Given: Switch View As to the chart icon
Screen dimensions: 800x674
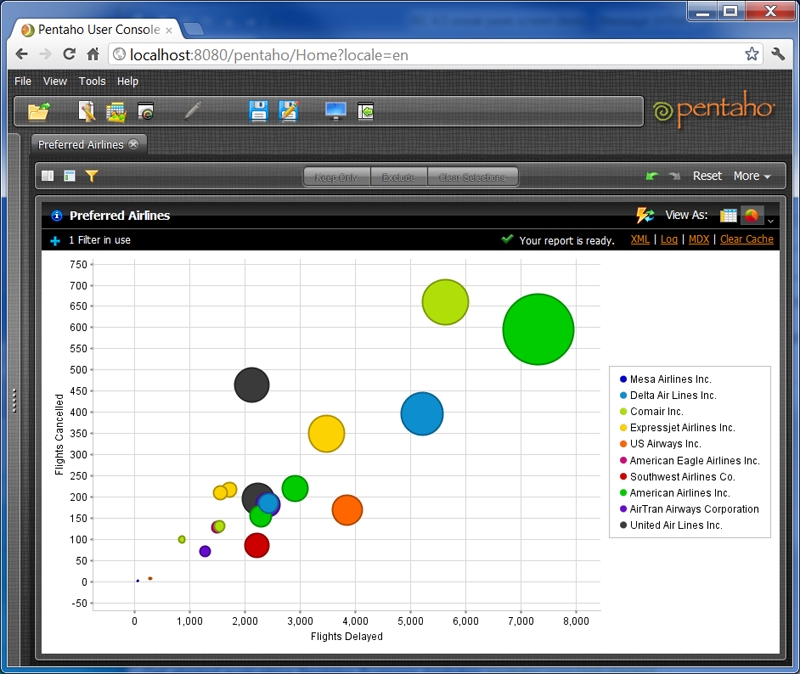Looking at the screenshot, I should [752, 215].
